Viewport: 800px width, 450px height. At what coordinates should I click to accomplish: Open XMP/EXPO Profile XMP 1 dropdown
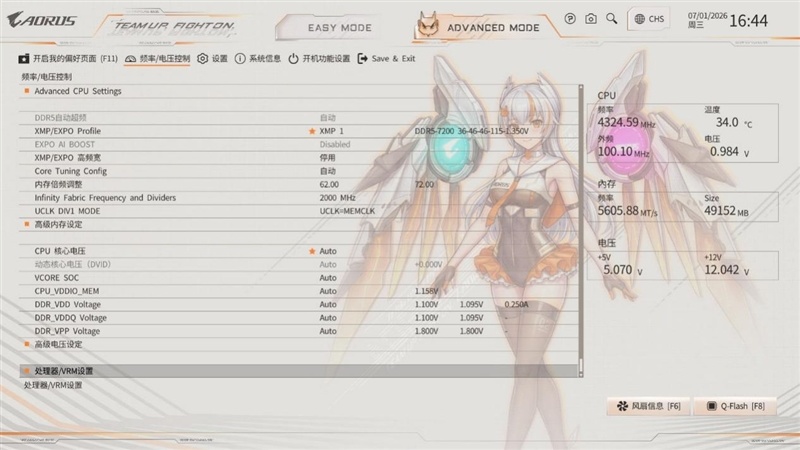(332, 131)
